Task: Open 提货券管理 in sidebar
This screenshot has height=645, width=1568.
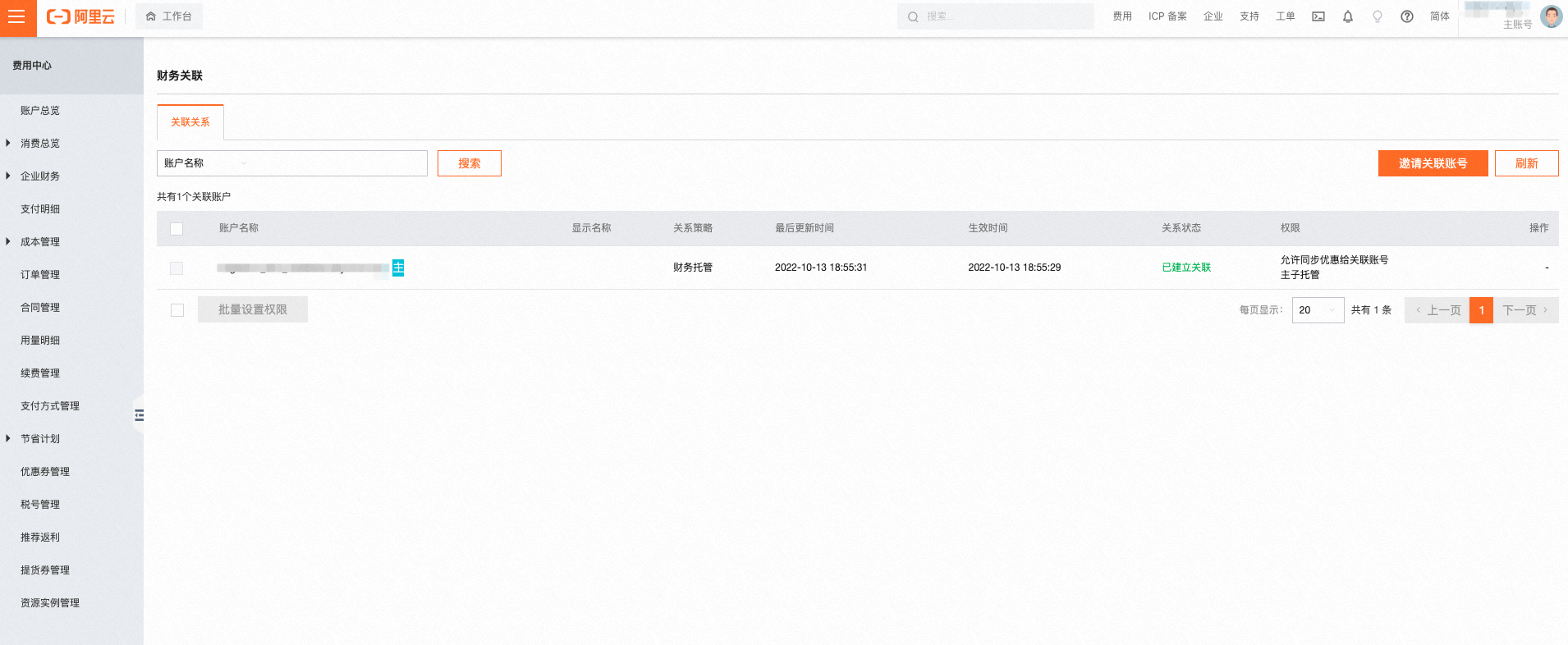Action: [x=45, y=570]
